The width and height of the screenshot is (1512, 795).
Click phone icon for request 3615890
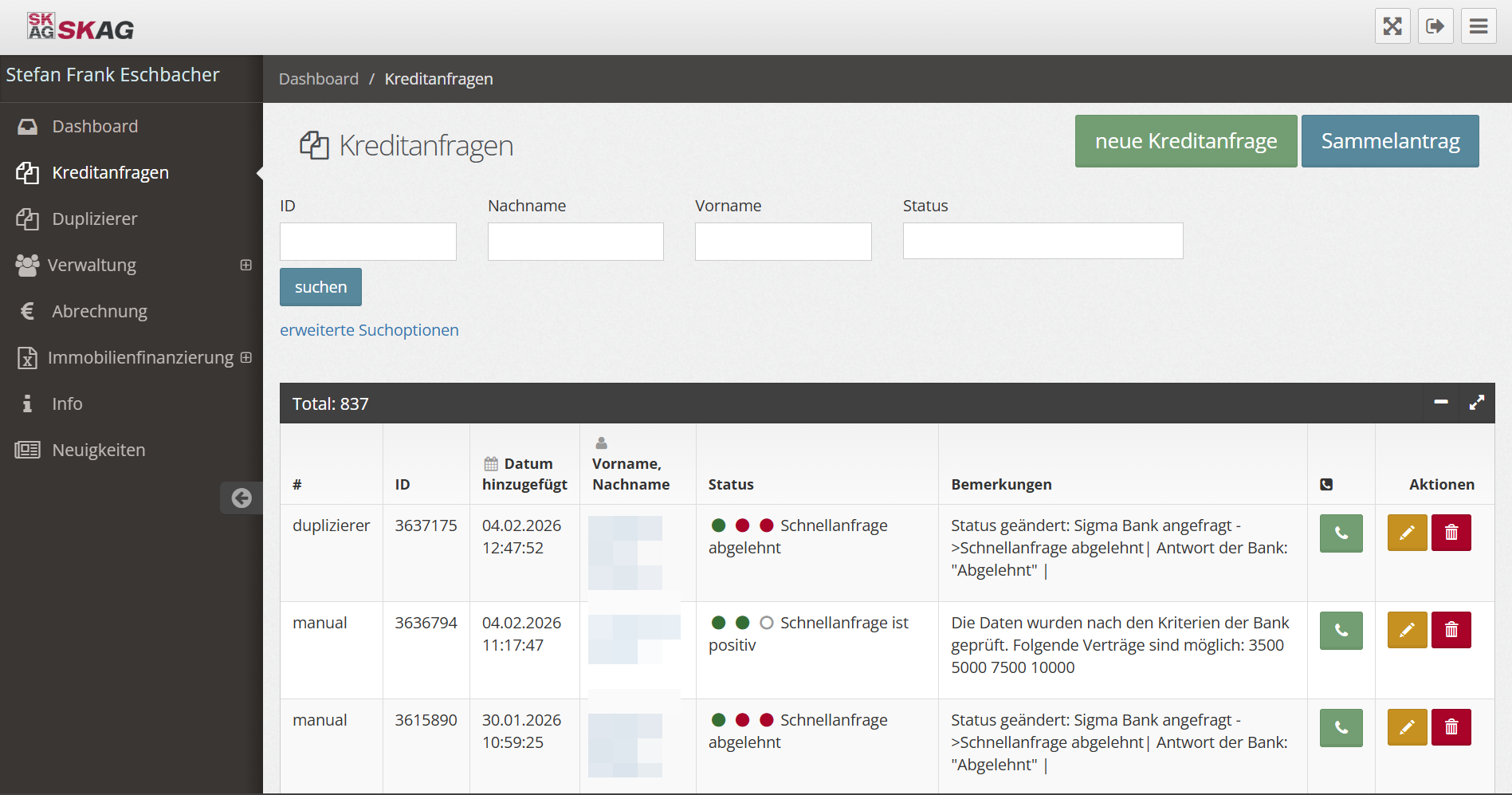pos(1341,728)
